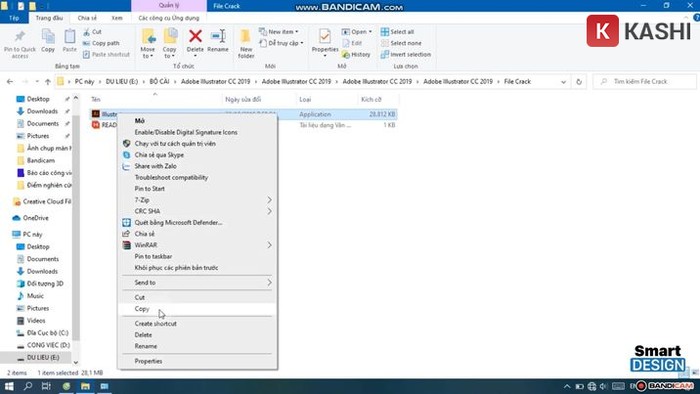Choose Rename in context menu
700x394 pixels.
(197, 346)
